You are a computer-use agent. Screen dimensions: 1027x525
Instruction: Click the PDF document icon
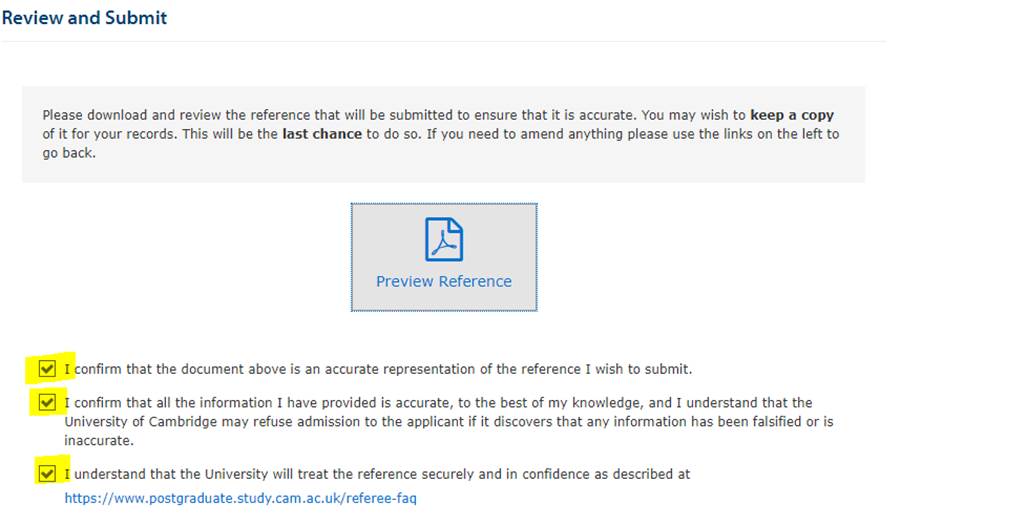444,239
